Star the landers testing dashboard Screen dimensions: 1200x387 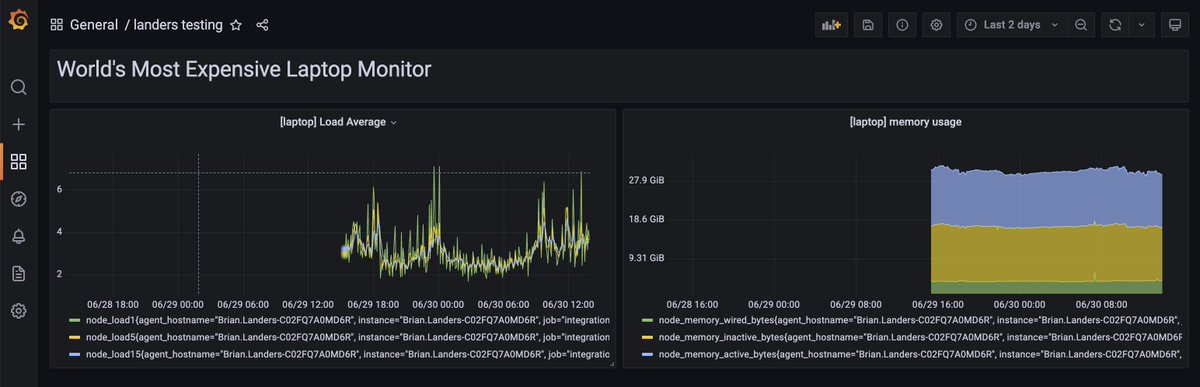click(236, 25)
